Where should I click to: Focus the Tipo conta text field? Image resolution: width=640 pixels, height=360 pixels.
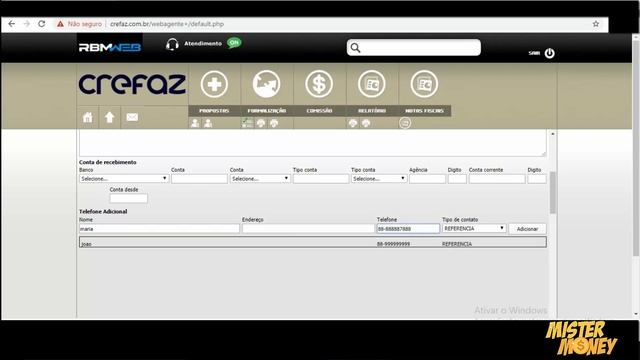321,179
